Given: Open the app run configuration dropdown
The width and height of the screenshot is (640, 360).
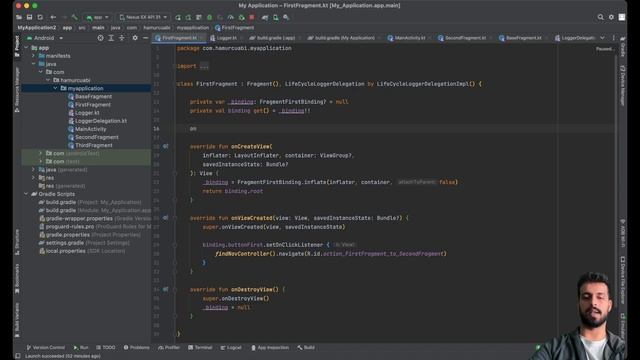Looking at the screenshot, I should [x=97, y=17].
